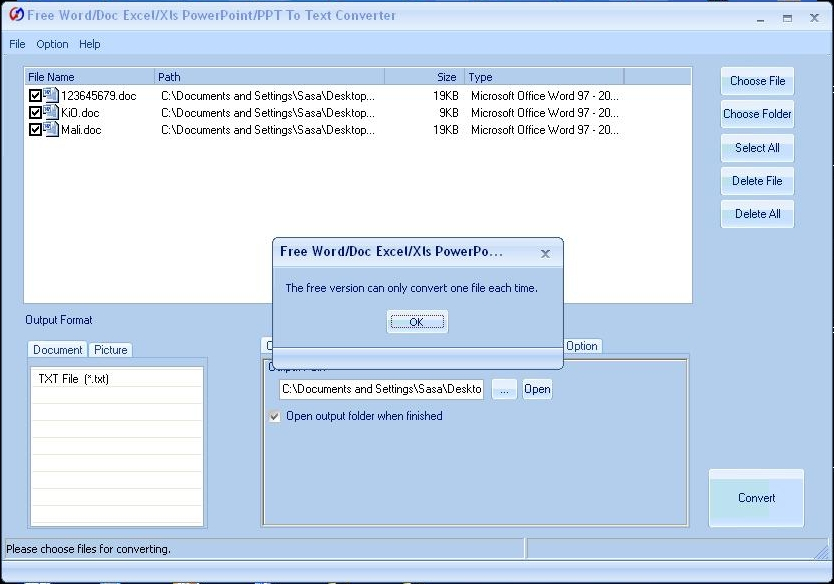The image size is (834, 584).
Task: Open the Option menu
Action: coord(52,44)
